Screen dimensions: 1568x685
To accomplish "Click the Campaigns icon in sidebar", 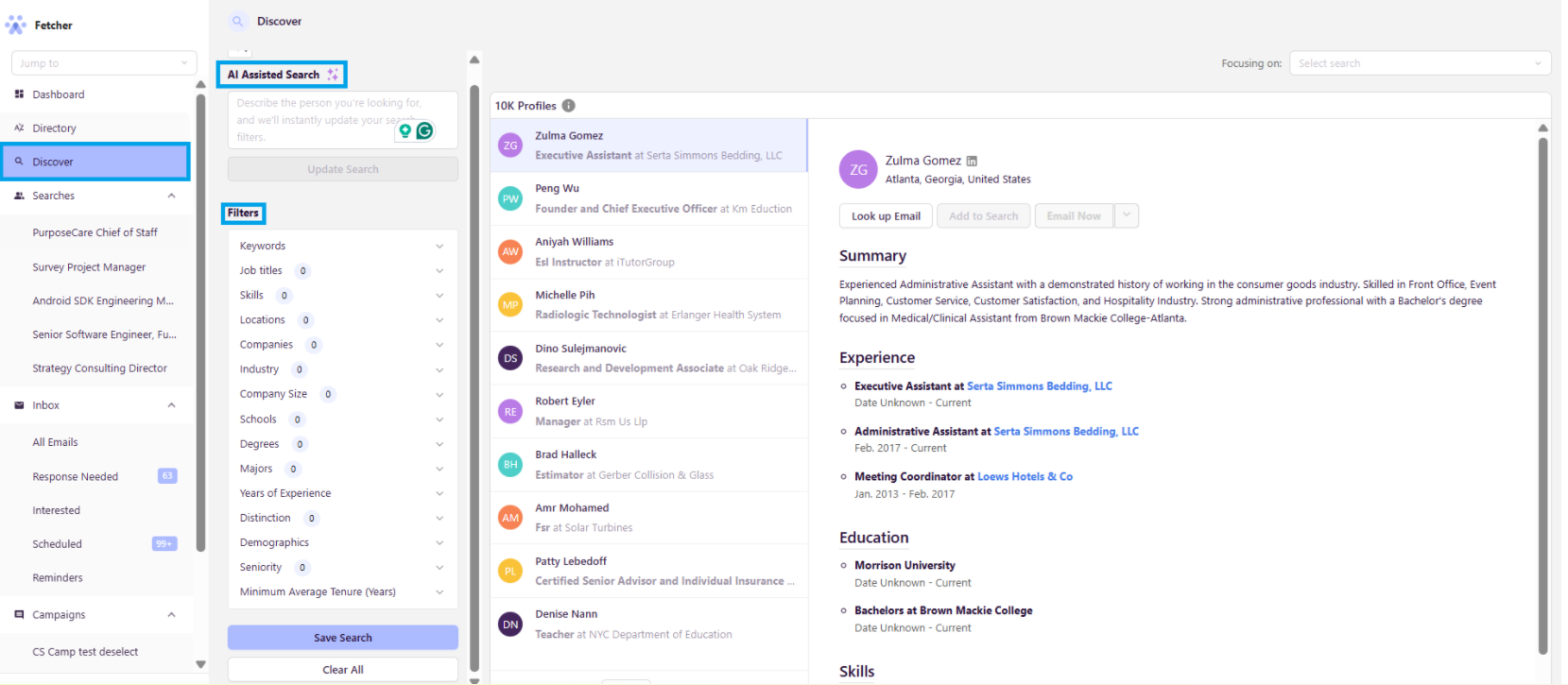I will pyautogui.click(x=19, y=614).
